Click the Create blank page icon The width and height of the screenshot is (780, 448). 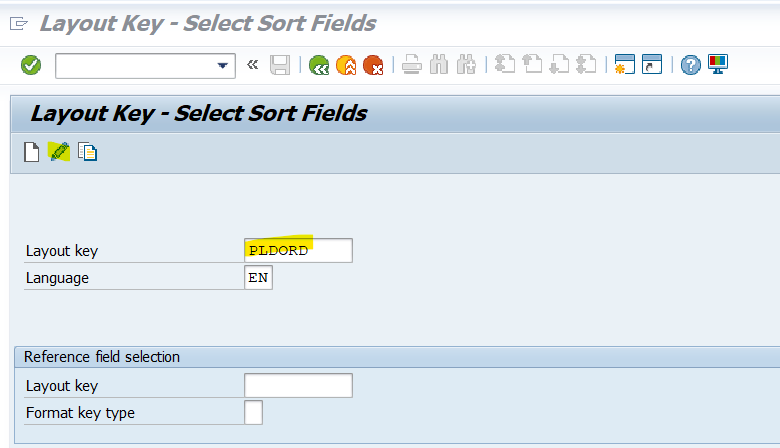32,152
